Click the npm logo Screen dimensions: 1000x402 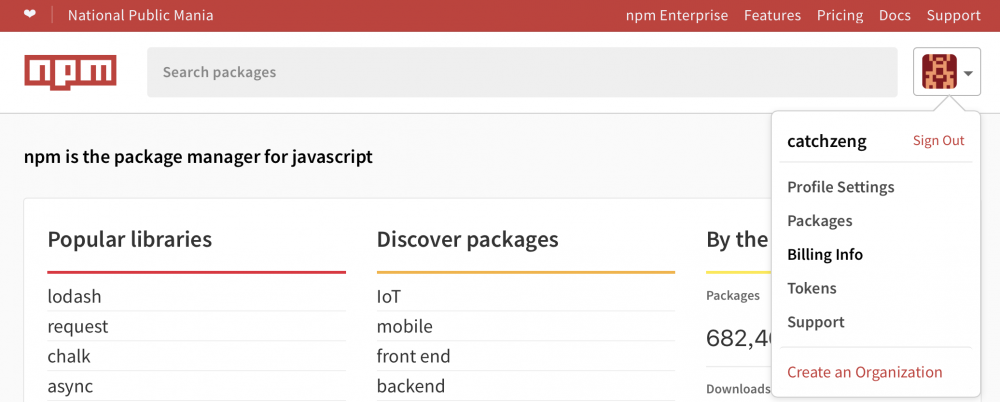point(70,72)
